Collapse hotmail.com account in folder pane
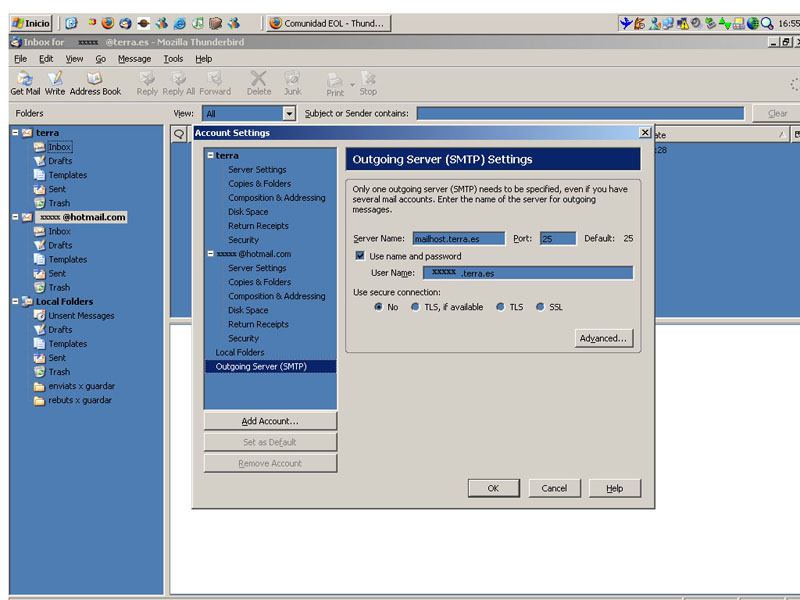 click(x=15, y=217)
